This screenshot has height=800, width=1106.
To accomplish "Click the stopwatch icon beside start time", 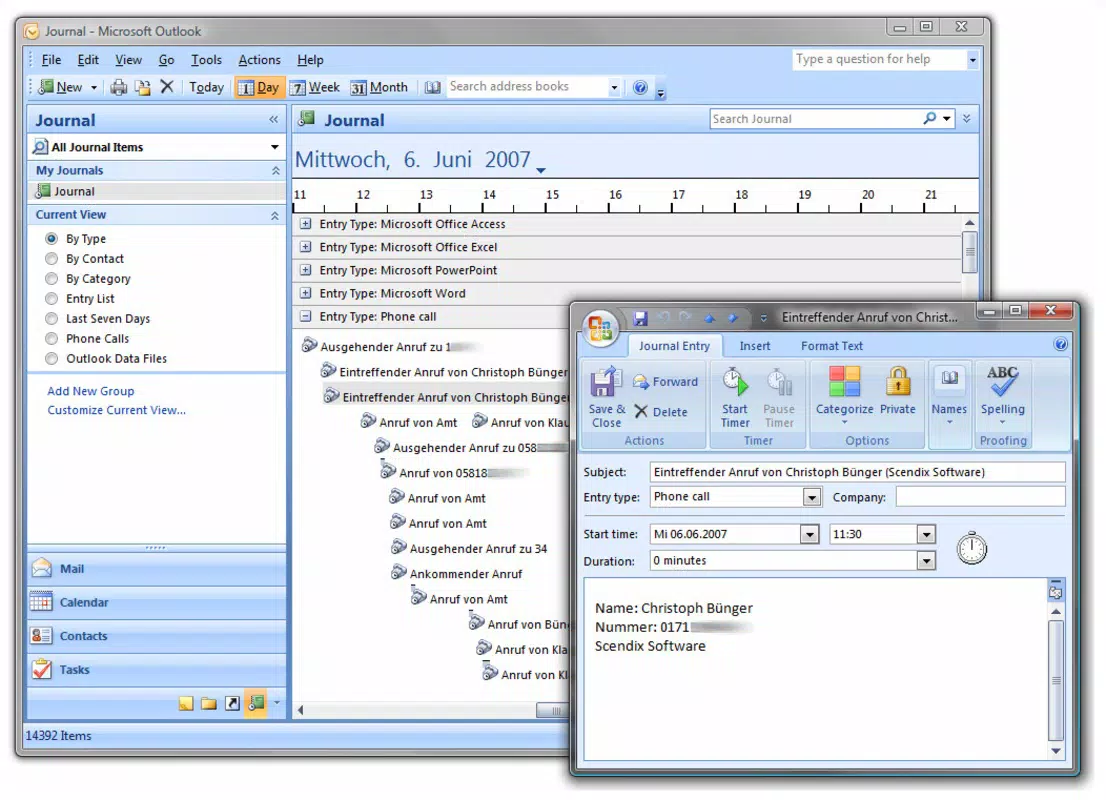I will [971, 548].
